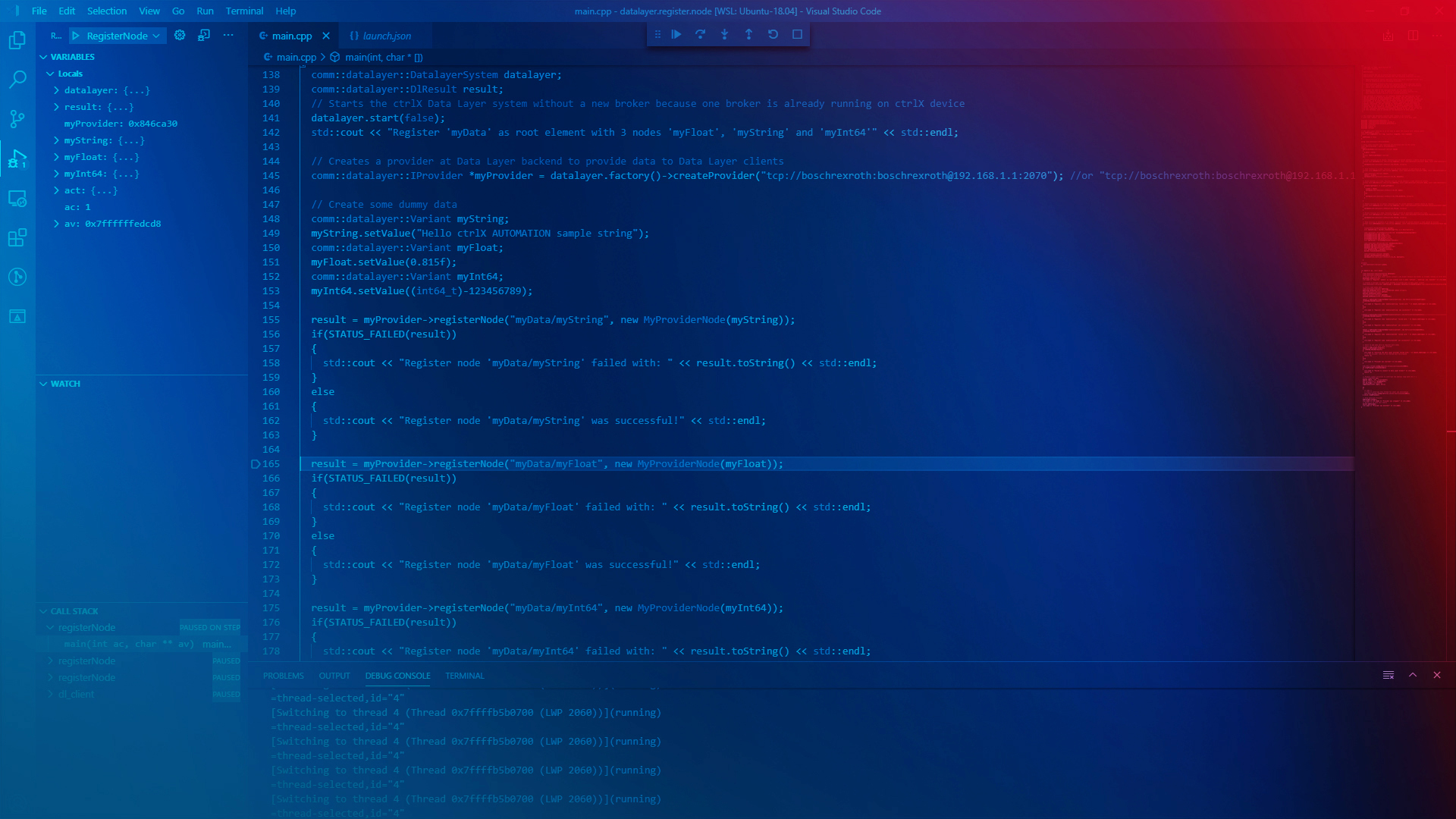
Task: Open the Explorer view in activity bar
Action: pyautogui.click(x=17, y=40)
